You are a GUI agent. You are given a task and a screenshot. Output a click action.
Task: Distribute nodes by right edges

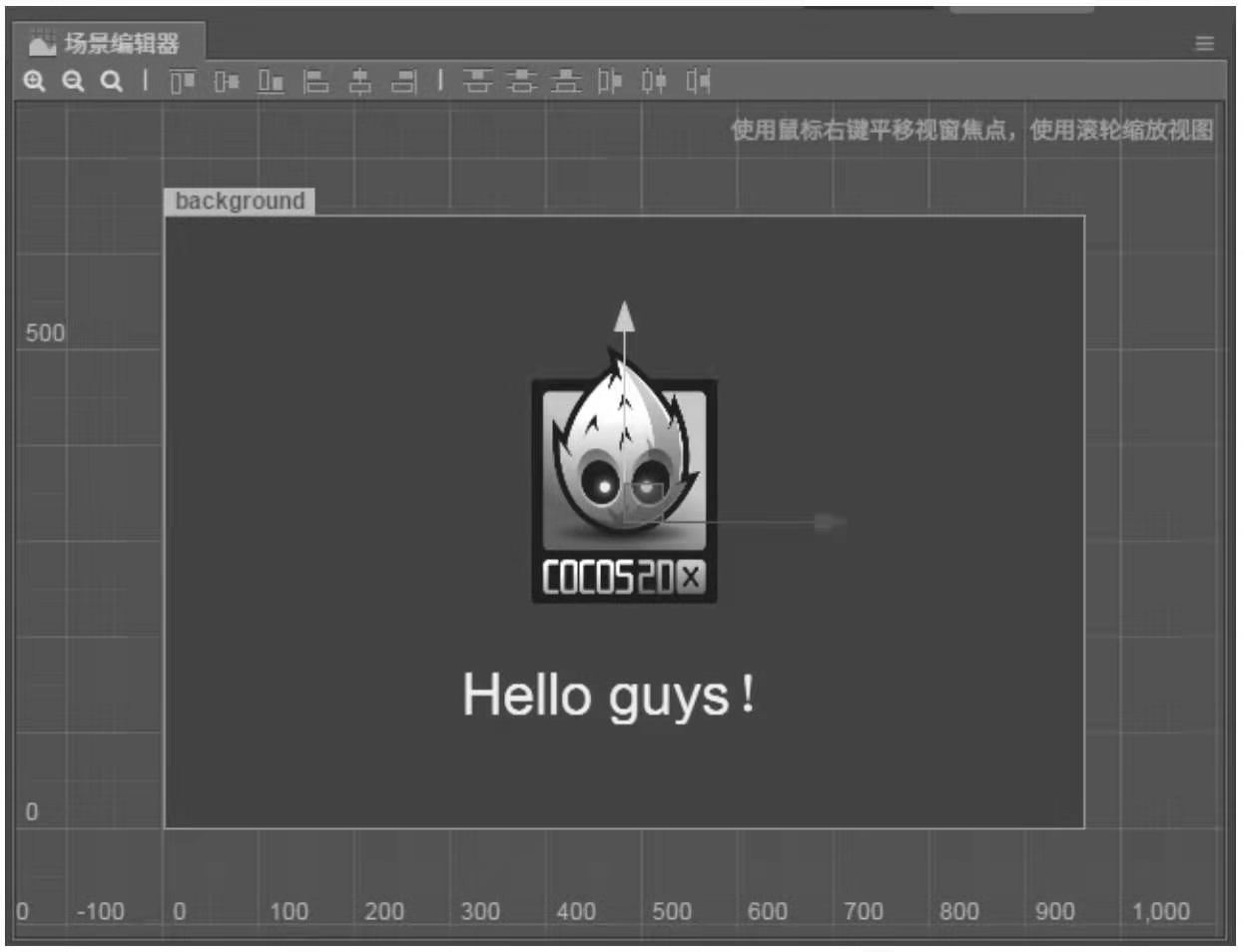[699, 81]
